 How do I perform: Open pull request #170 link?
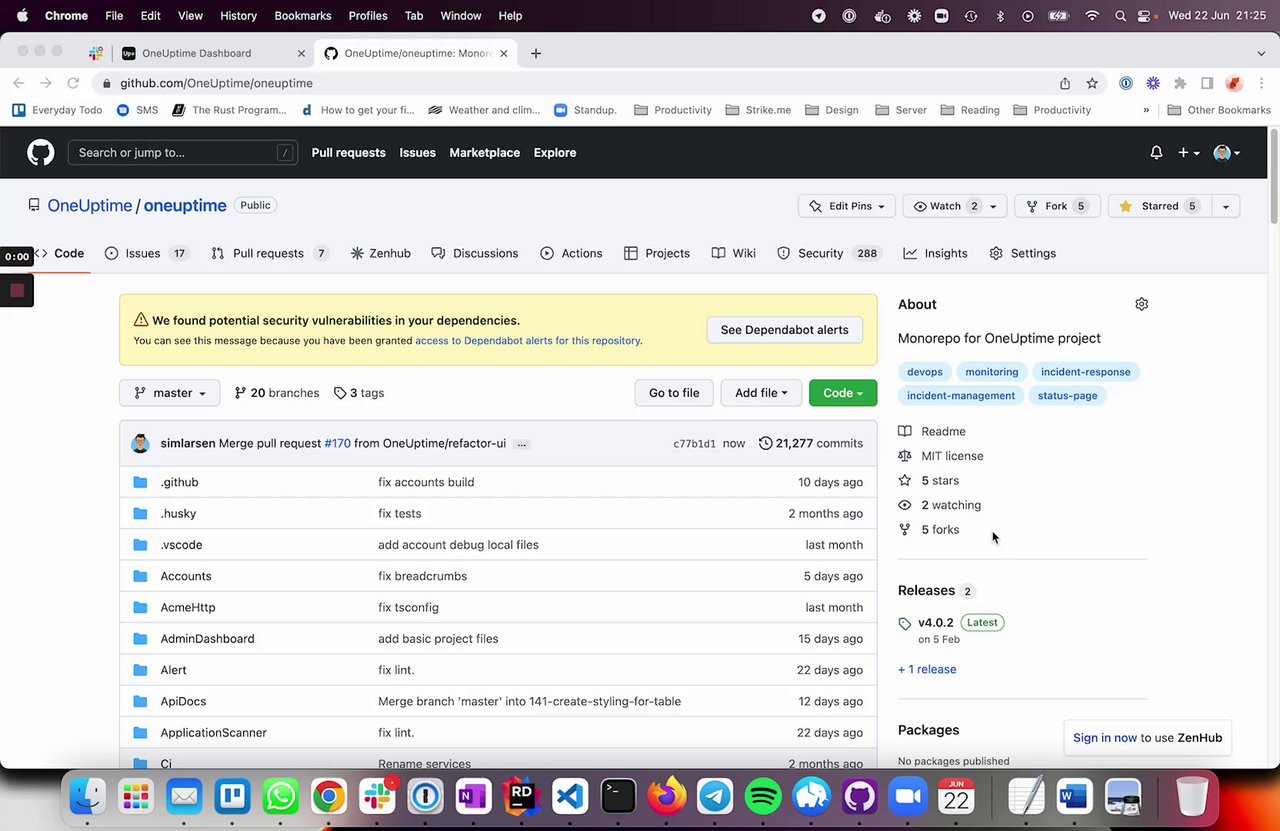coord(337,443)
